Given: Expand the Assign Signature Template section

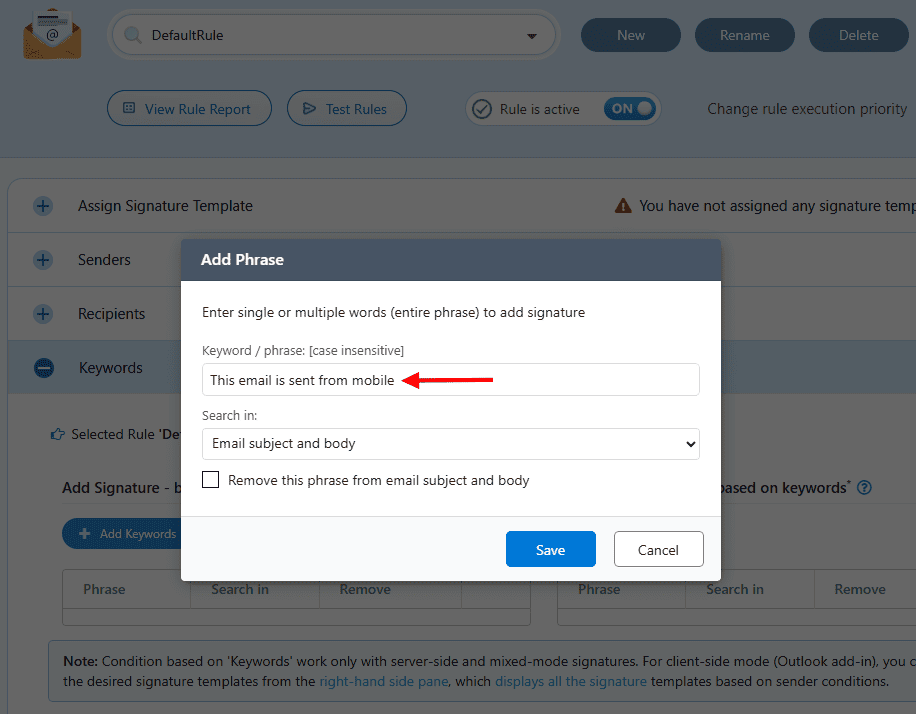Looking at the screenshot, I should [43, 206].
